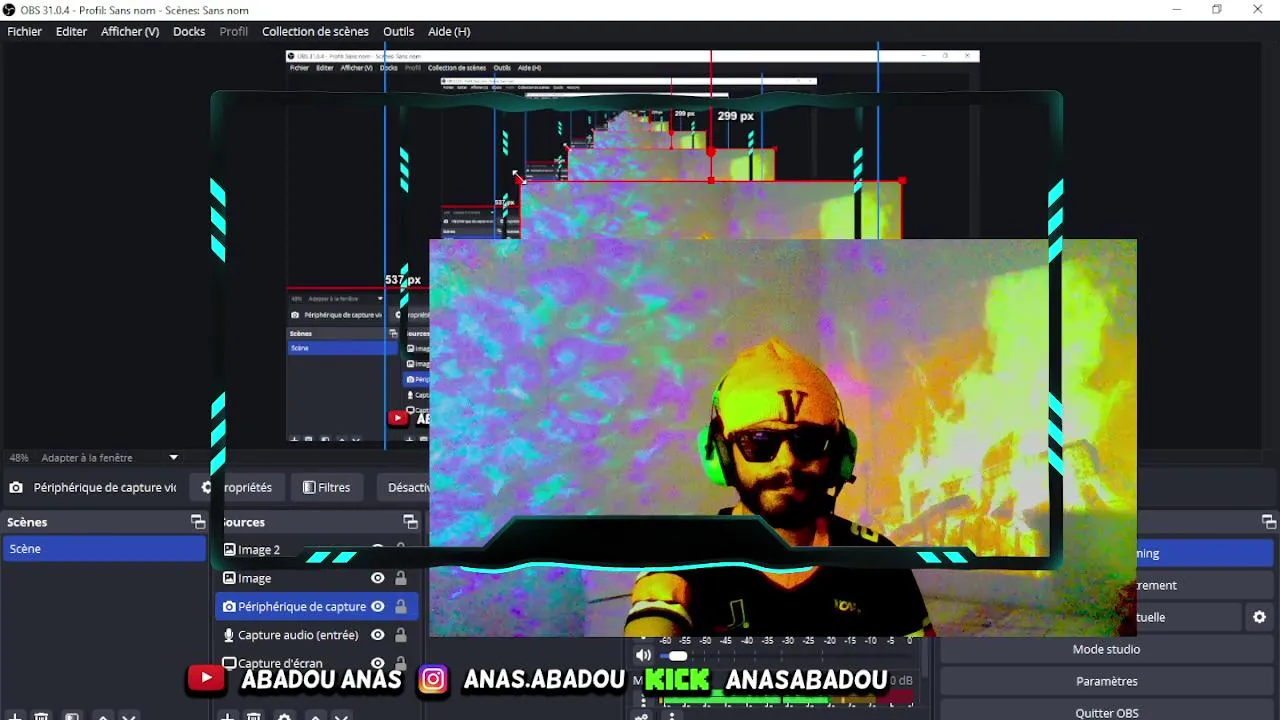Open the Editer menu
The width and height of the screenshot is (1280, 720).
[x=71, y=31]
